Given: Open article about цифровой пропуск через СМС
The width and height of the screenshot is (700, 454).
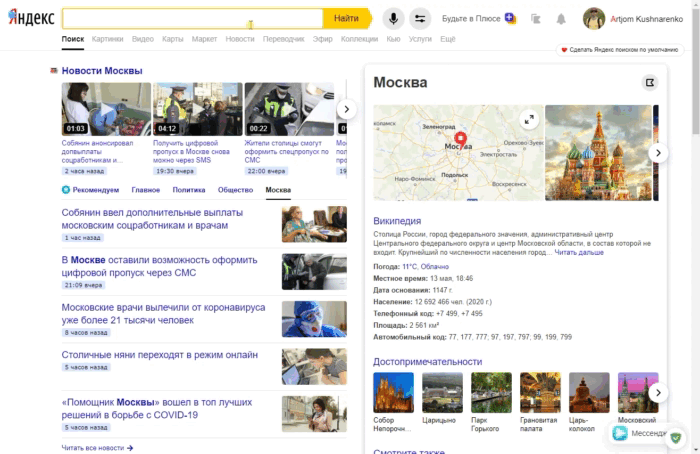Looking at the screenshot, I should click(159, 266).
